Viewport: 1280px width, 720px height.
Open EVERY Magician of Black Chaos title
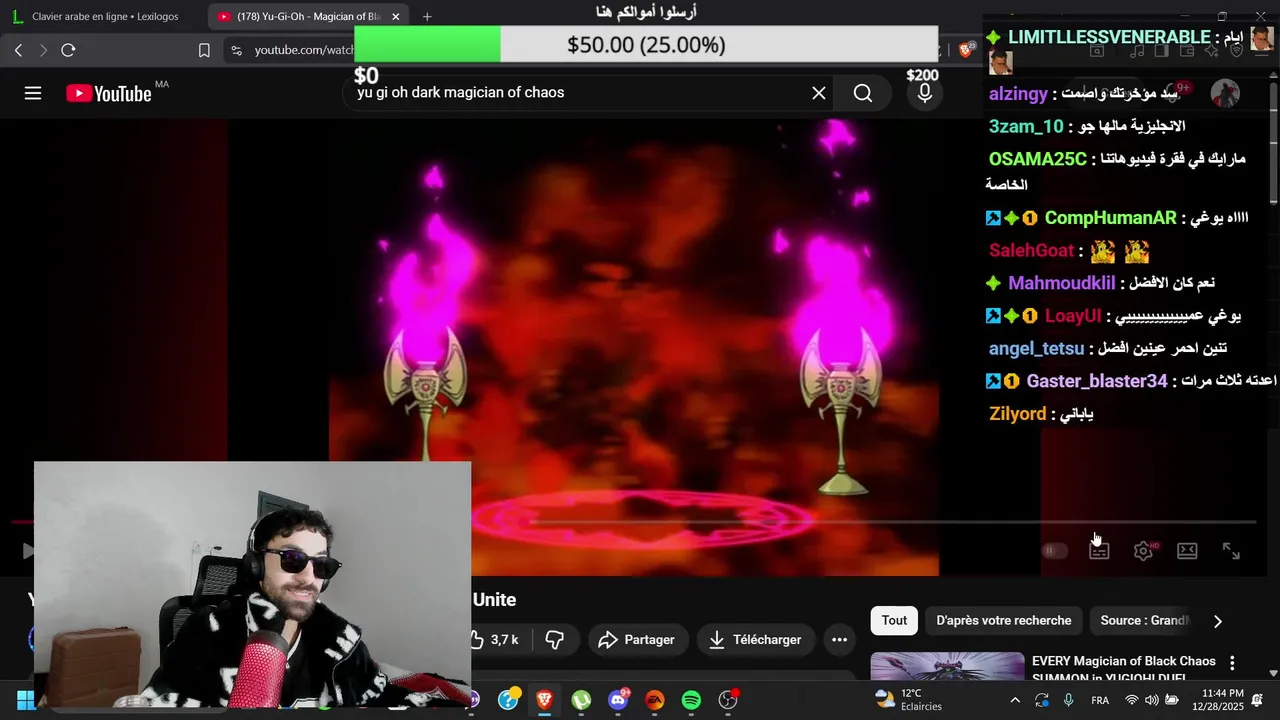pos(1124,668)
